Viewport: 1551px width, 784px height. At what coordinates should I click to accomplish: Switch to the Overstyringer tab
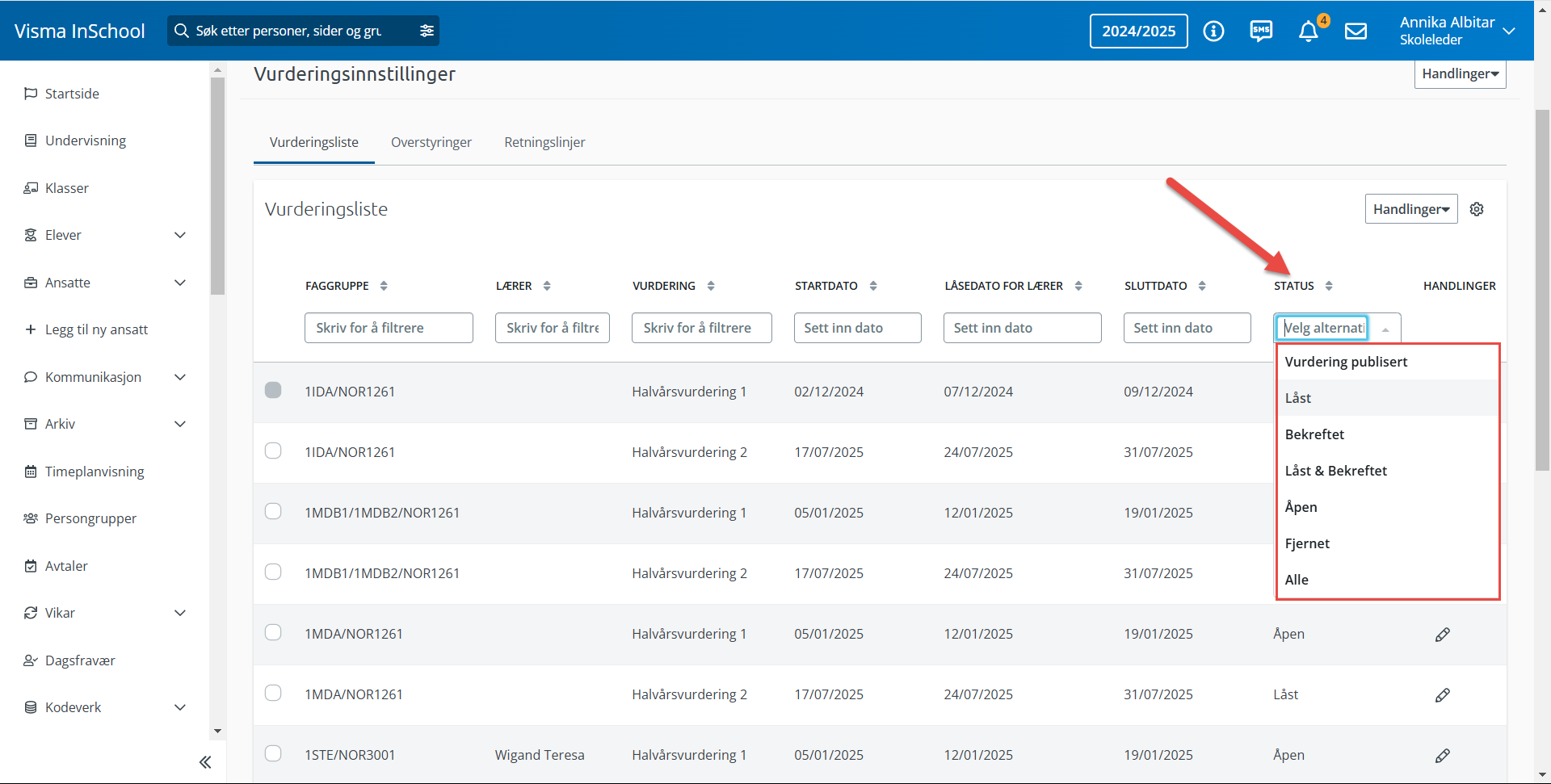[431, 142]
